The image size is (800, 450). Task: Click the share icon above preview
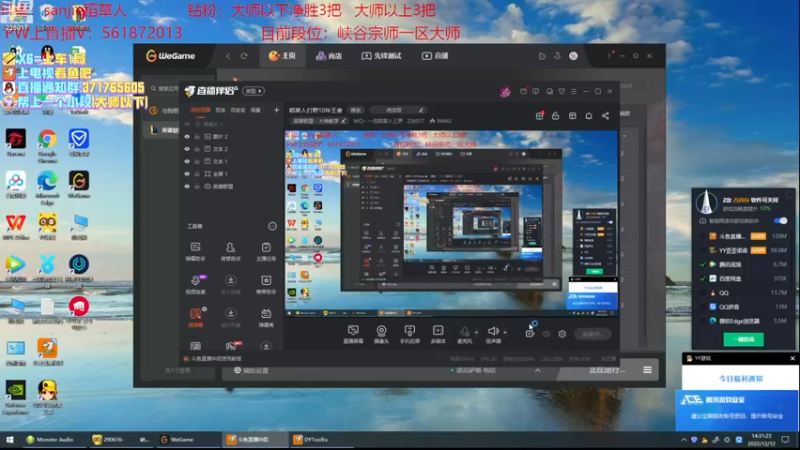pyautogui.click(x=606, y=116)
